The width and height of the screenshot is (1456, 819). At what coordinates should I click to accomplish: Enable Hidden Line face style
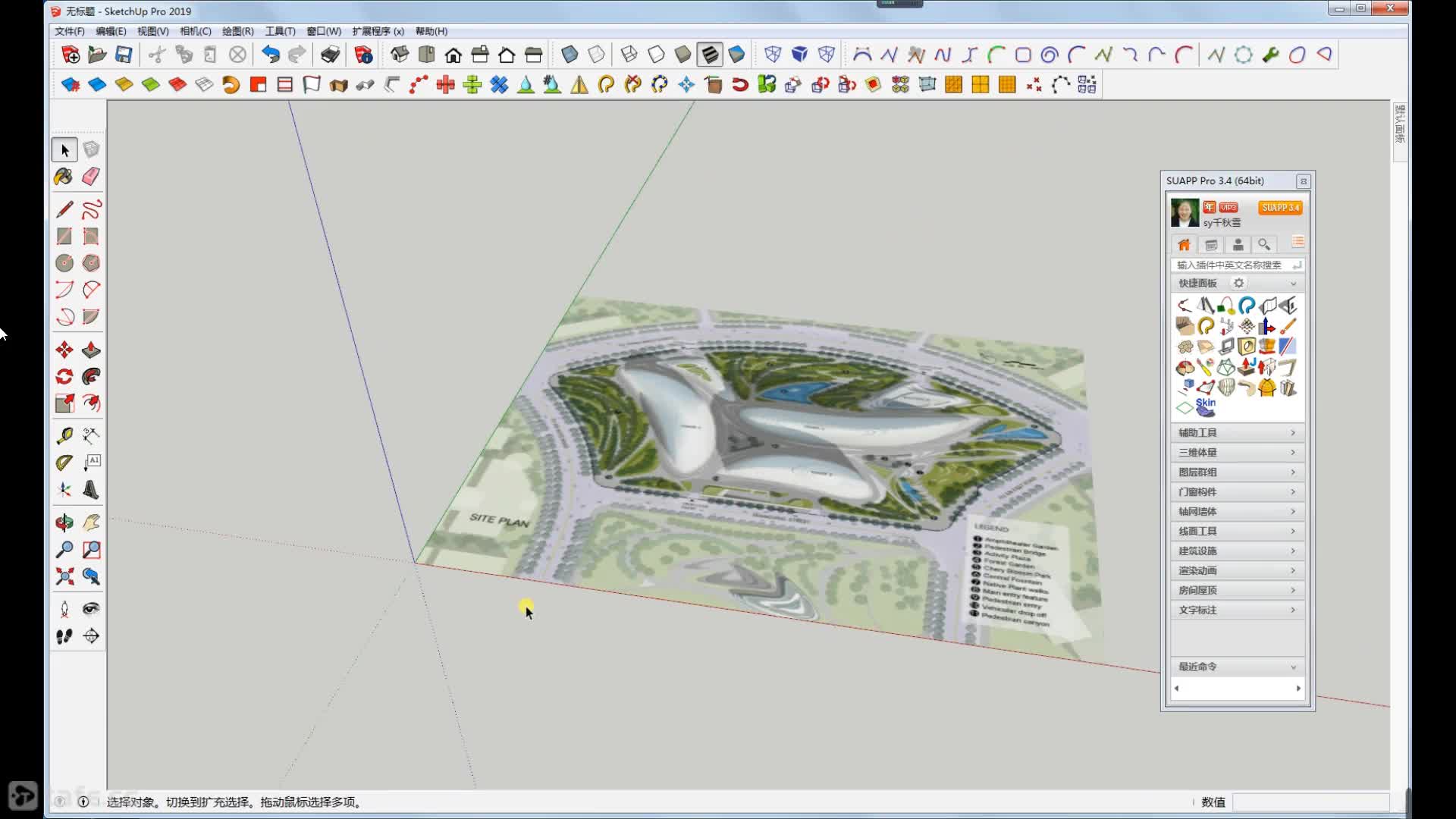tap(656, 55)
